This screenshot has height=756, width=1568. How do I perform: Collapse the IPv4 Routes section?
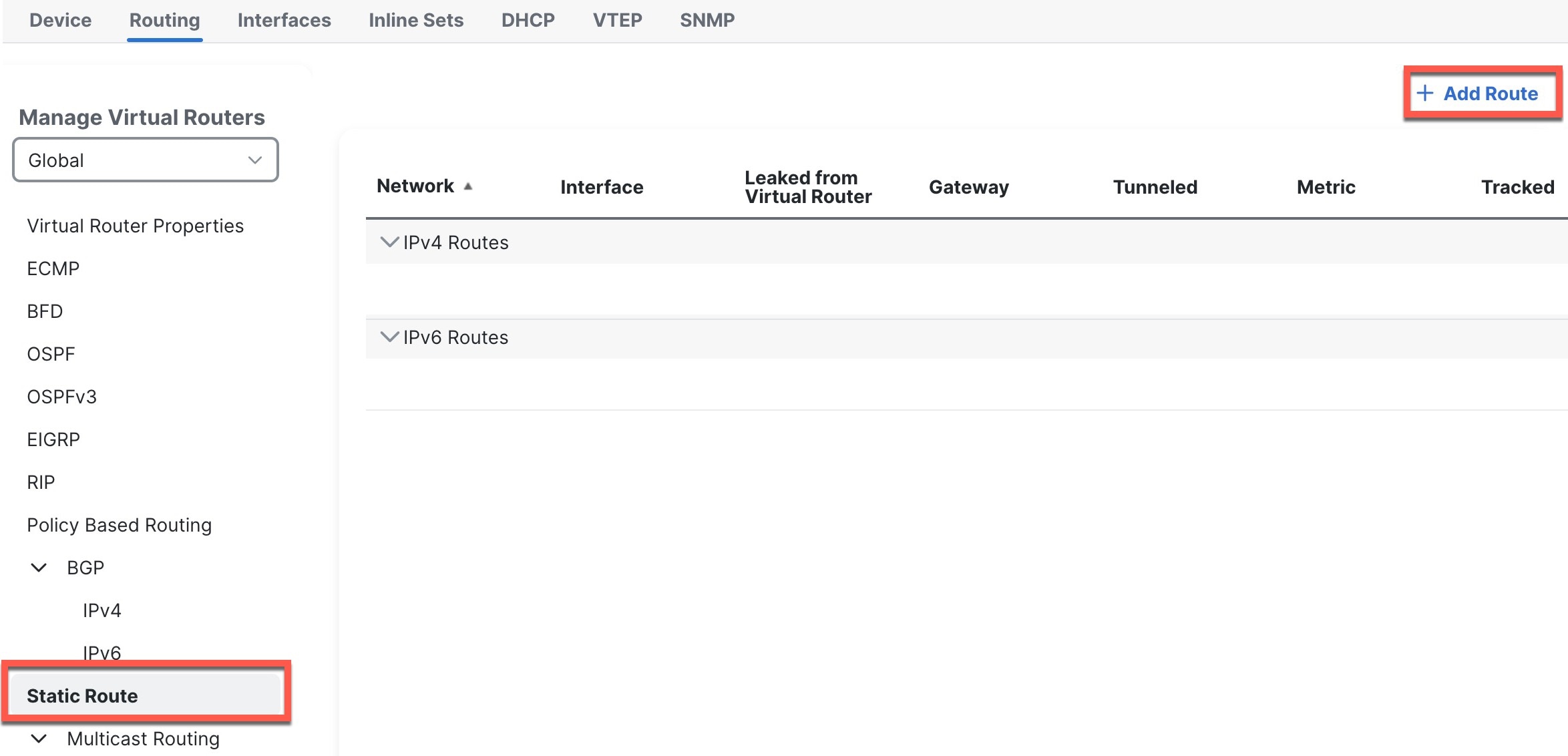tap(389, 242)
